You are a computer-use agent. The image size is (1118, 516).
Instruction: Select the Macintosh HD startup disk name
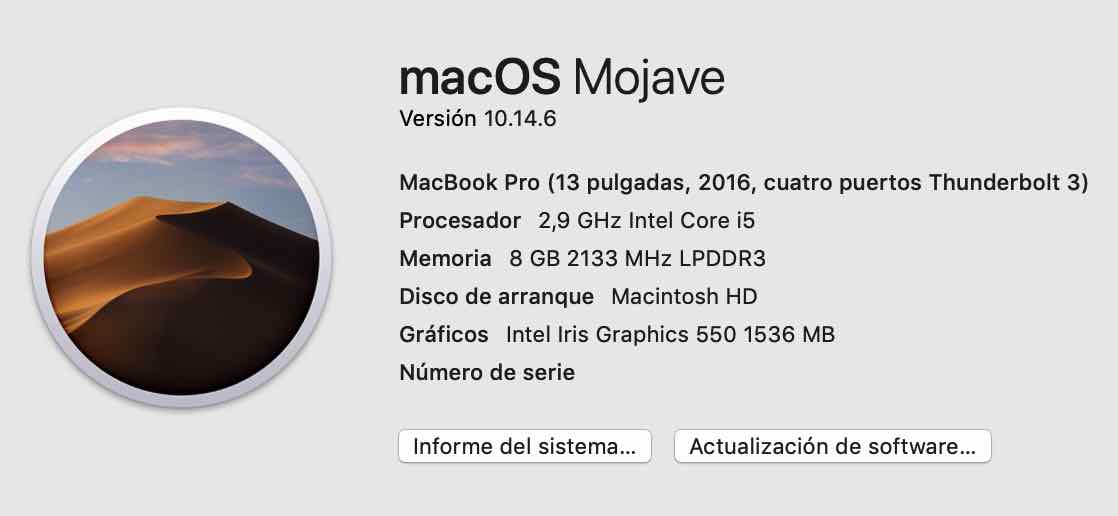[x=684, y=296]
